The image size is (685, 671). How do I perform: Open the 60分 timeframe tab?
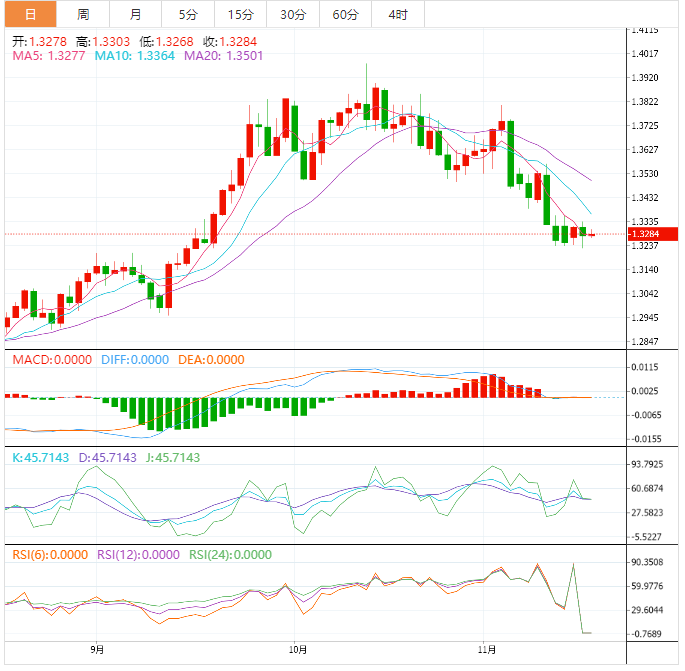pyautogui.click(x=346, y=14)
